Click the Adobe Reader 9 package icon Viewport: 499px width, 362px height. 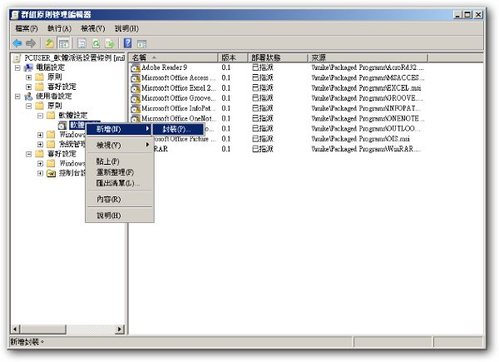pos(135,68)
